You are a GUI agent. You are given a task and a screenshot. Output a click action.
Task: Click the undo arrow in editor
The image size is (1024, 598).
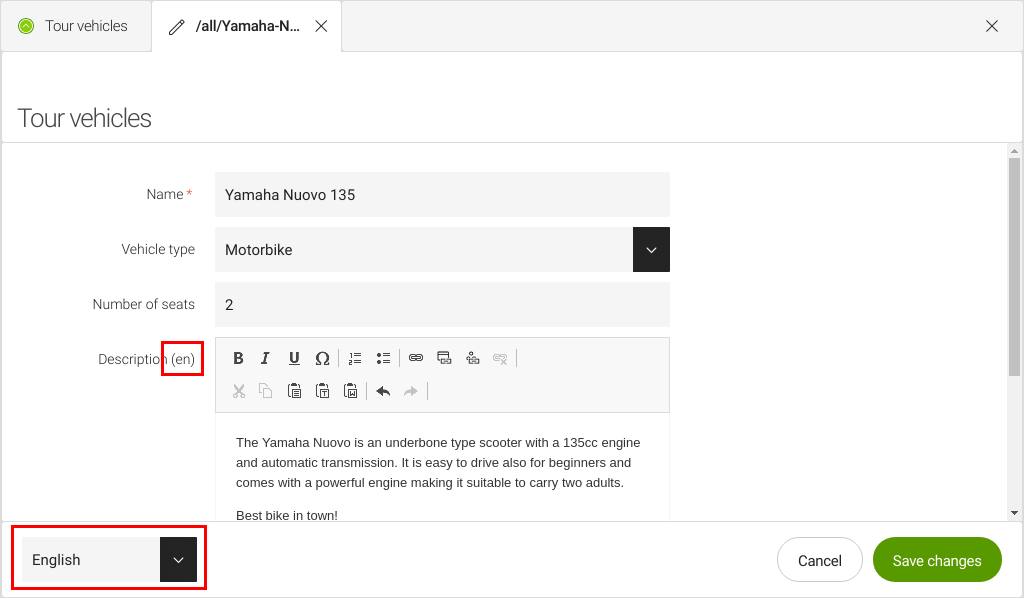pos(383,391)
